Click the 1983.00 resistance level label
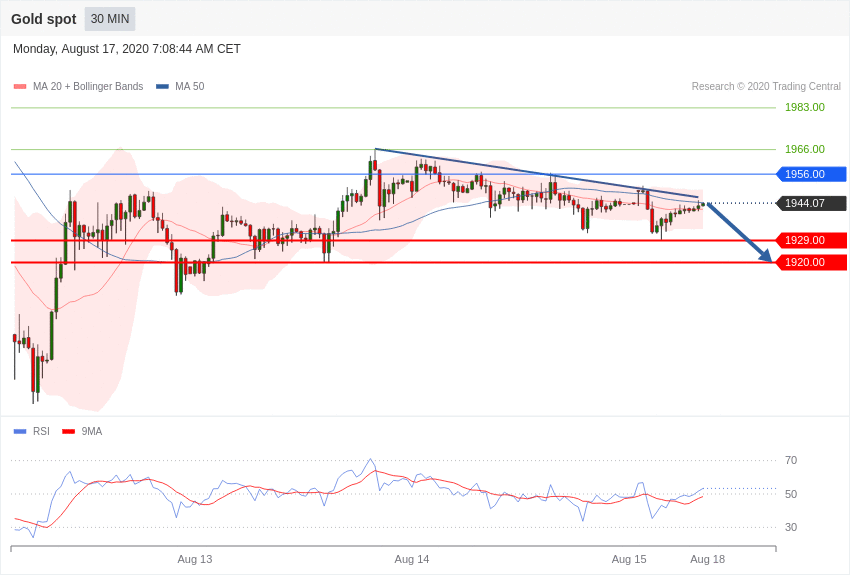 tap(805, 107)
